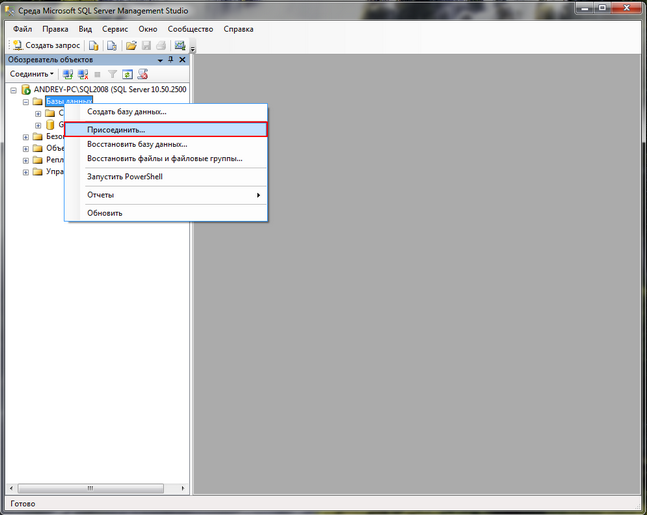Open the Файл menu
Viewport: 647px width, 515px height.
[x=22, y=29]
